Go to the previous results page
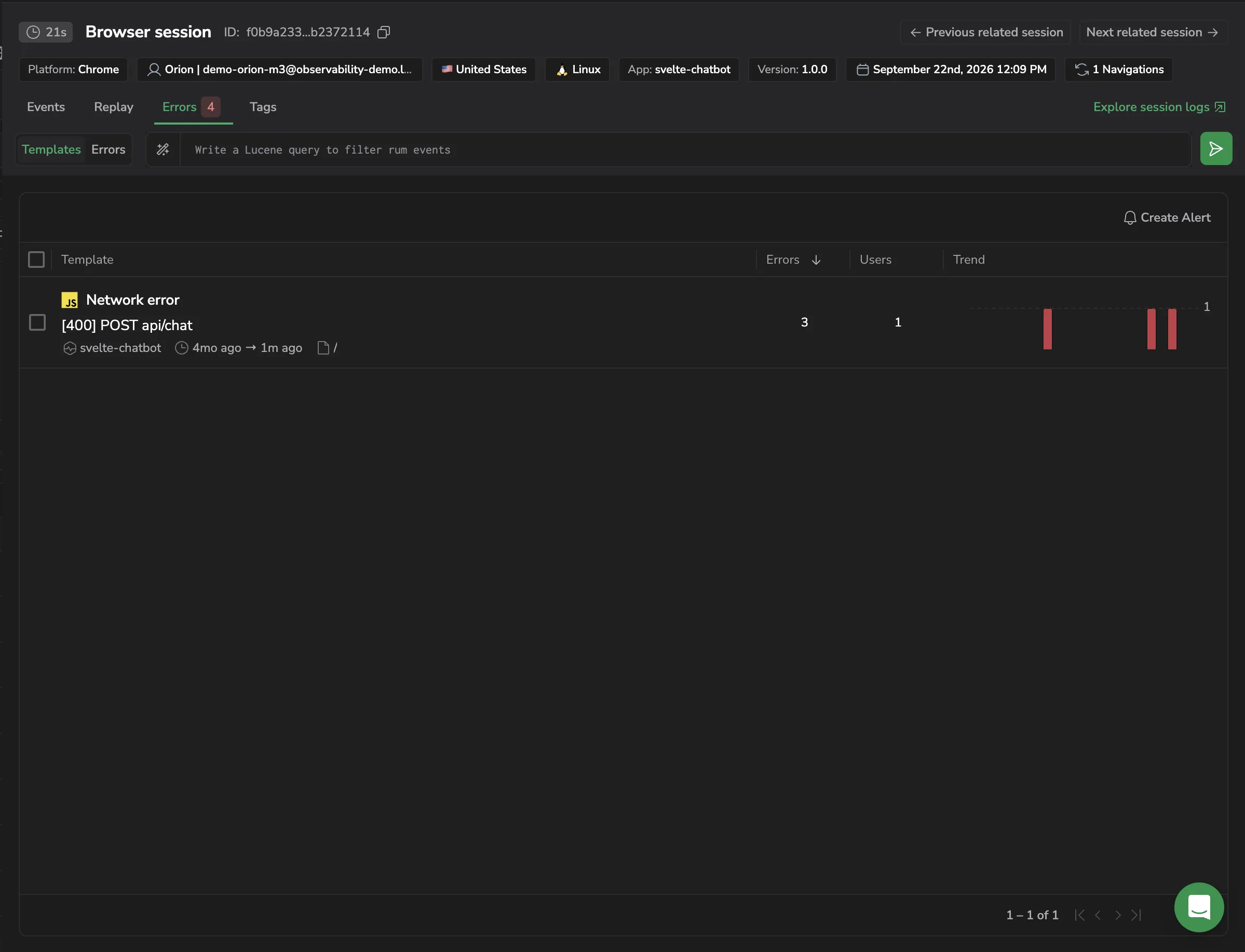This screenshot has height=952, width=1245. point(1098,915)
